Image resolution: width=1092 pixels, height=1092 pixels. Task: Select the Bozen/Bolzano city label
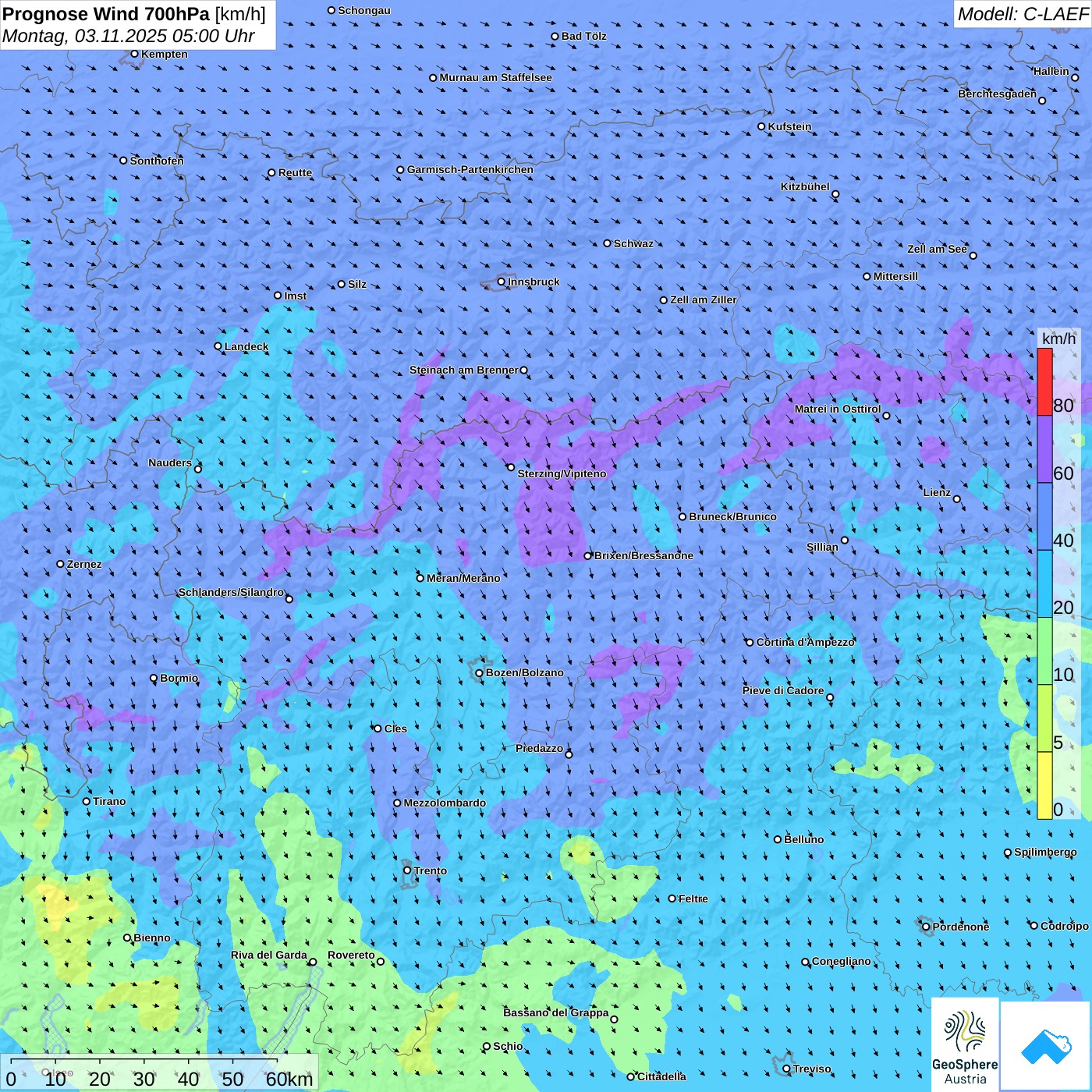click(x=524, y=672)
